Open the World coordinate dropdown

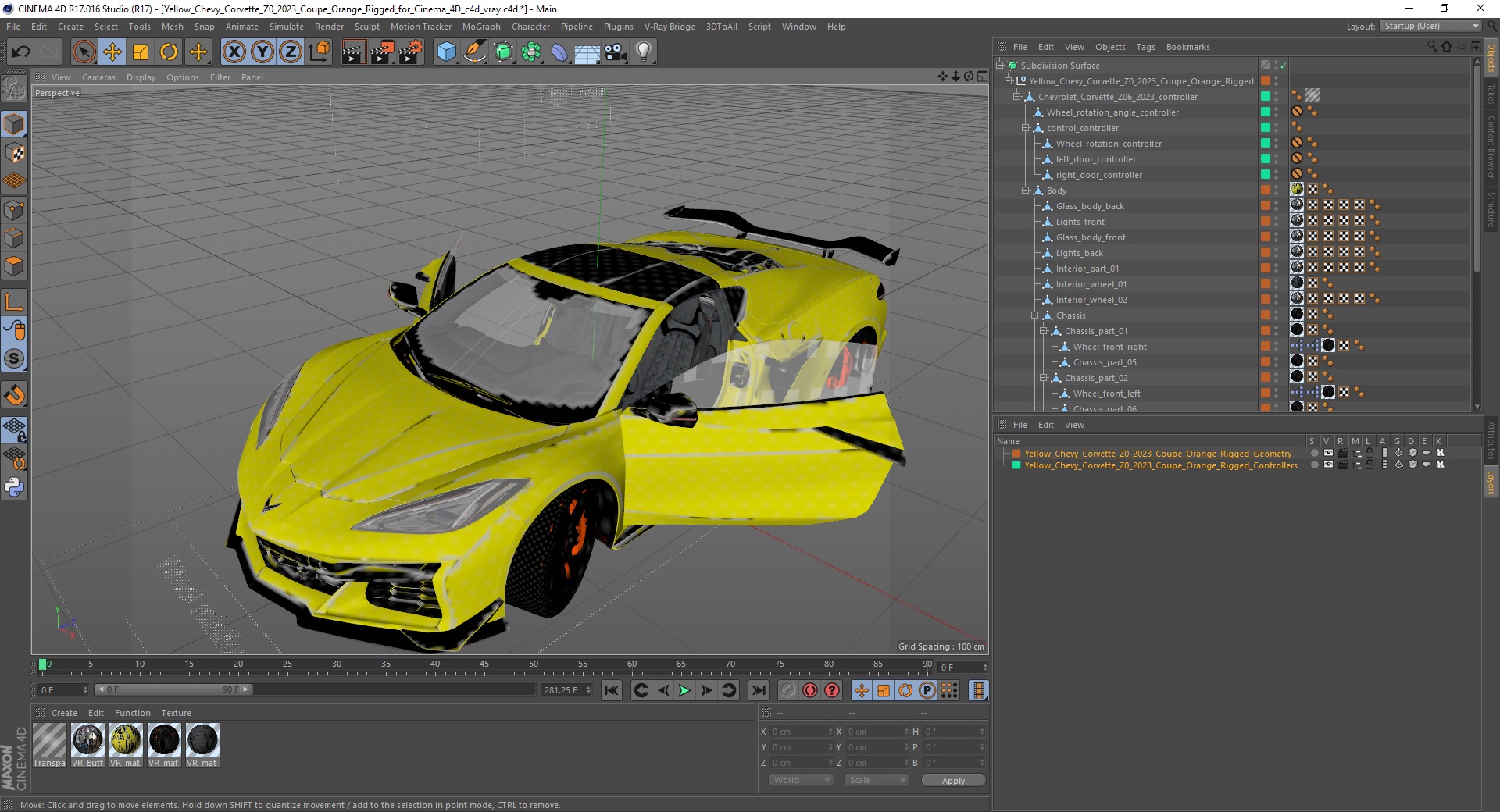(801, 780)
